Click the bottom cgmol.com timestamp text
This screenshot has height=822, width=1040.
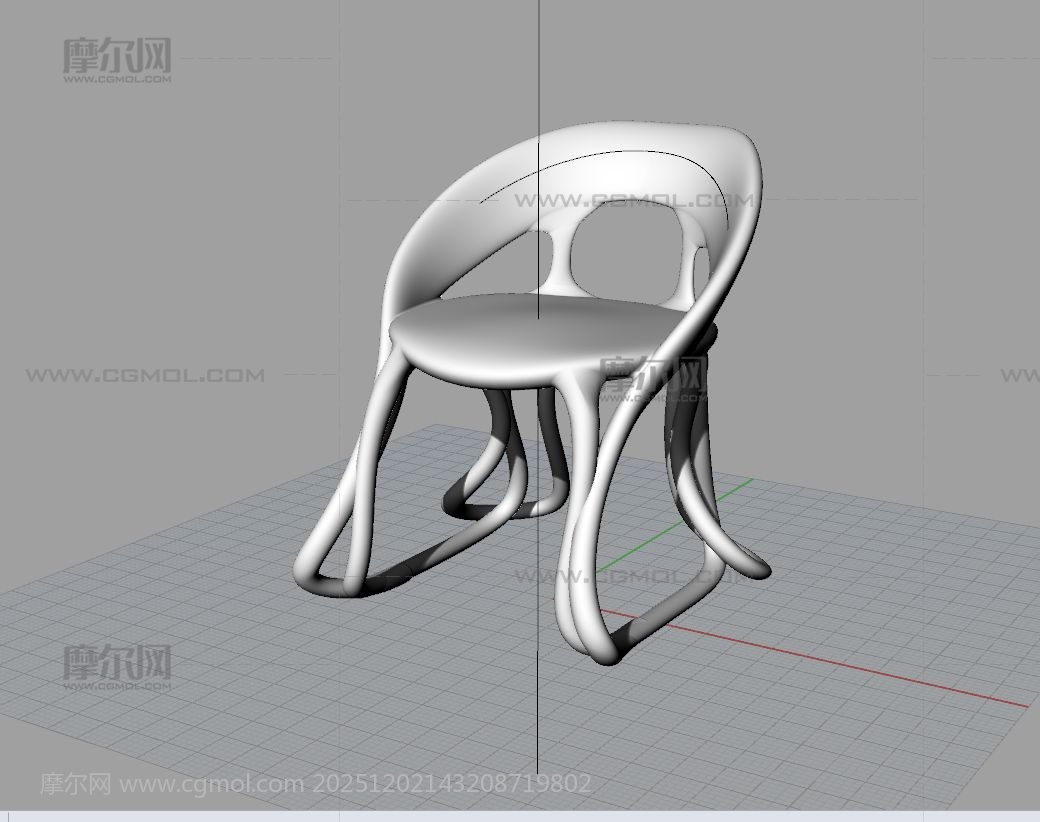(x=315, y=784)
